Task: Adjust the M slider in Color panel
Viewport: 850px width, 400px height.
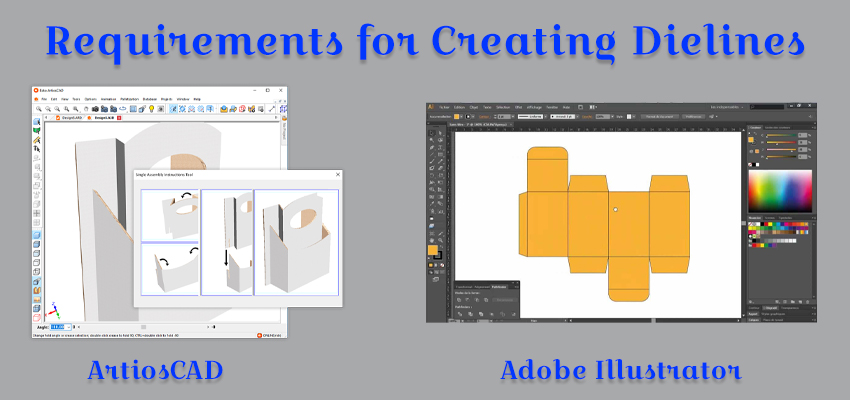Action: click(781, 142)
